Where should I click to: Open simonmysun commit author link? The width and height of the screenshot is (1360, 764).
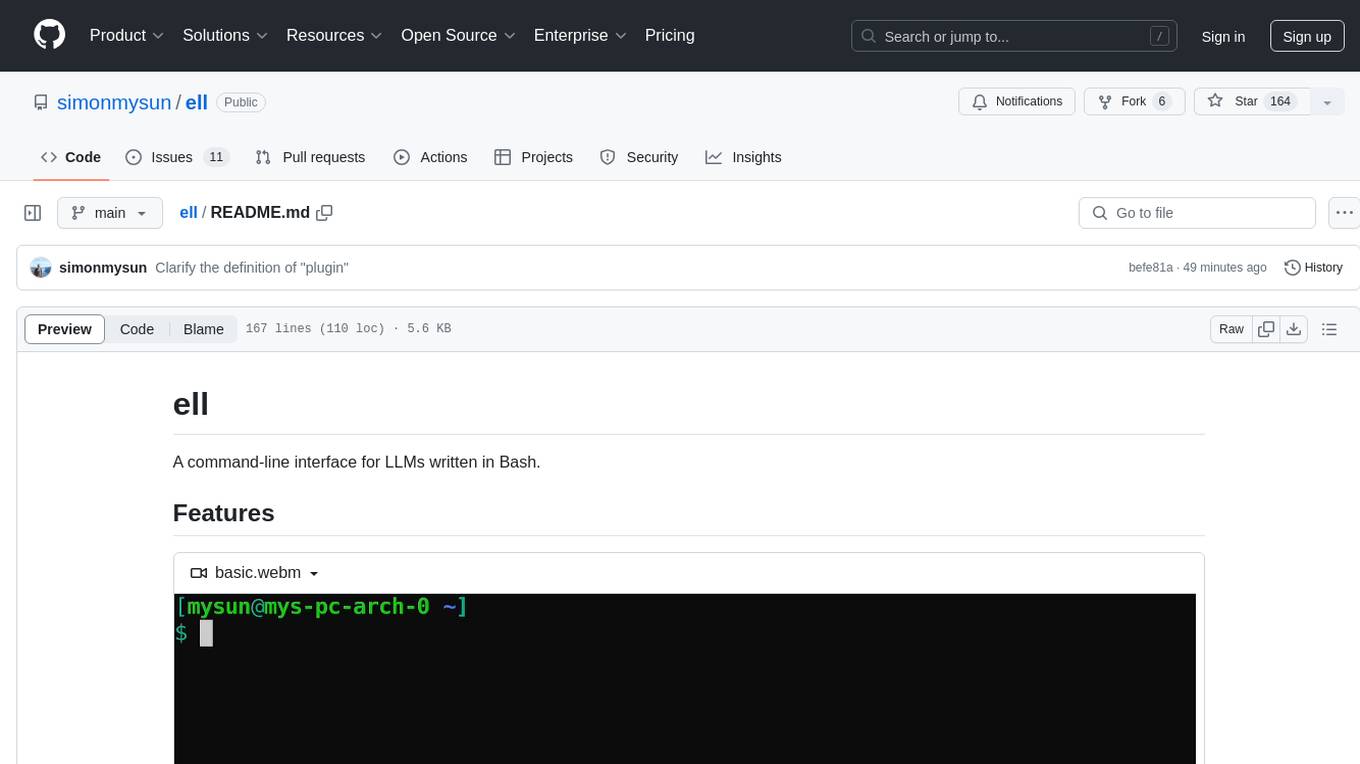point(103,268)
